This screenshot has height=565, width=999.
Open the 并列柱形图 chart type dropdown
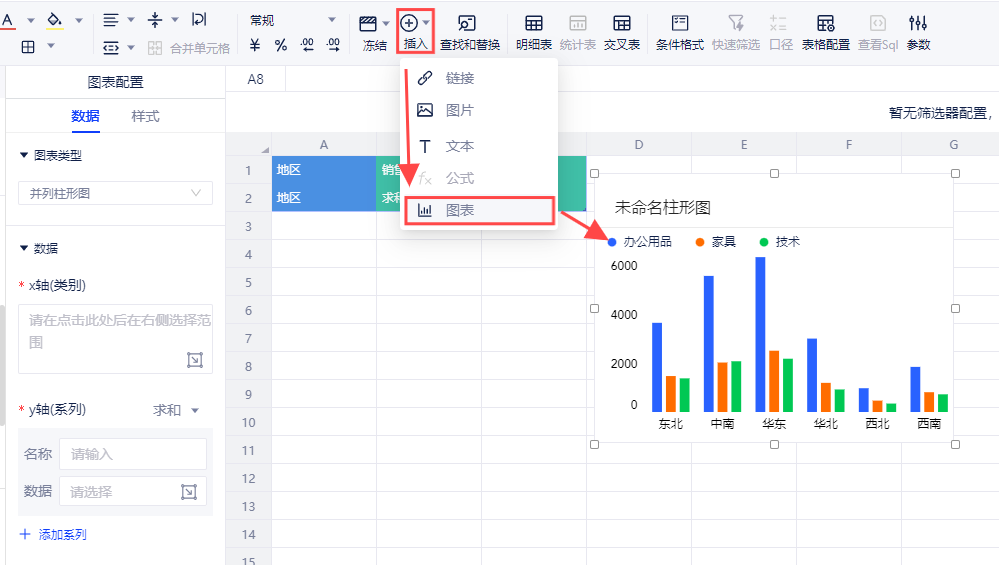click(115, 193)
